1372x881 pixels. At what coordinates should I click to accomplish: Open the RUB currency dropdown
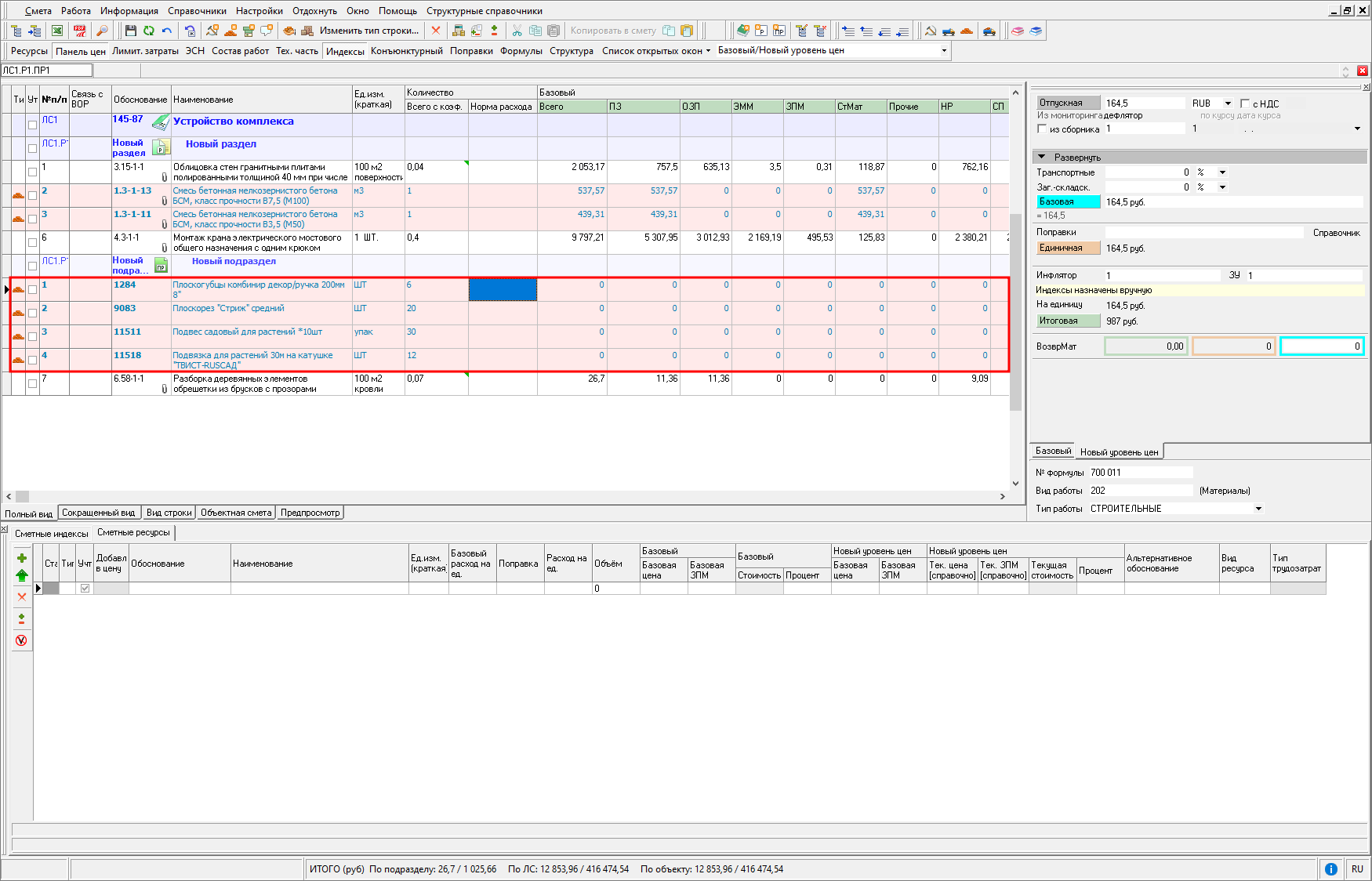pyautogui.click(x=1228, y=103)
